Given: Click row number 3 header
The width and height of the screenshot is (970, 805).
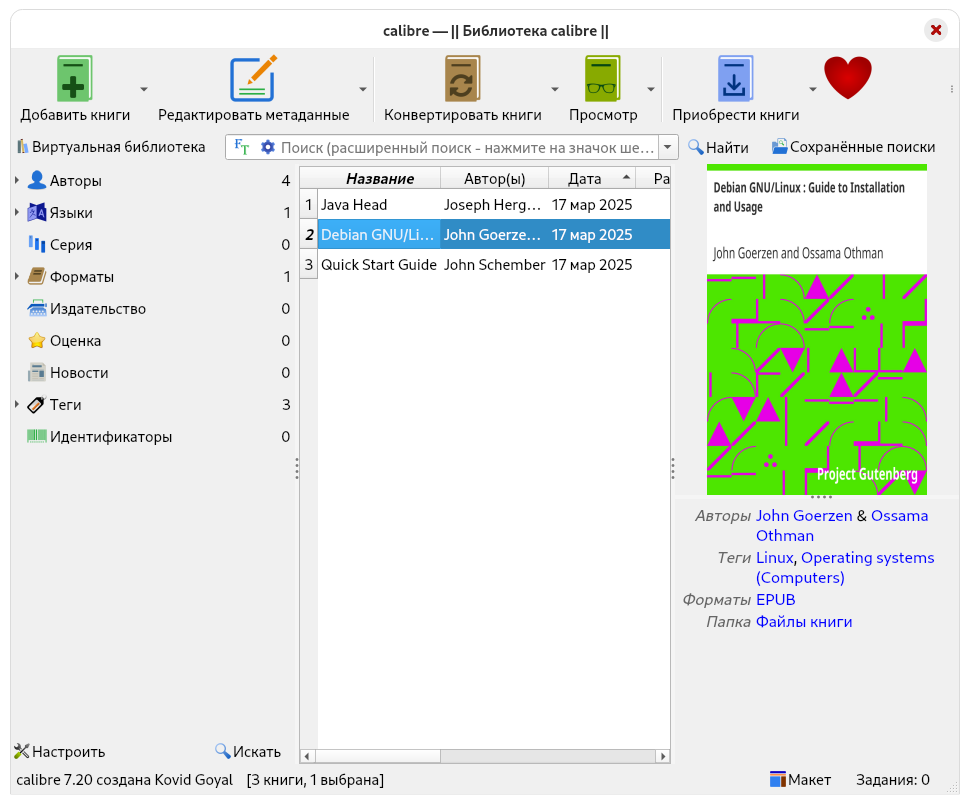Looking at the screenshot, I should pos(309,265).
